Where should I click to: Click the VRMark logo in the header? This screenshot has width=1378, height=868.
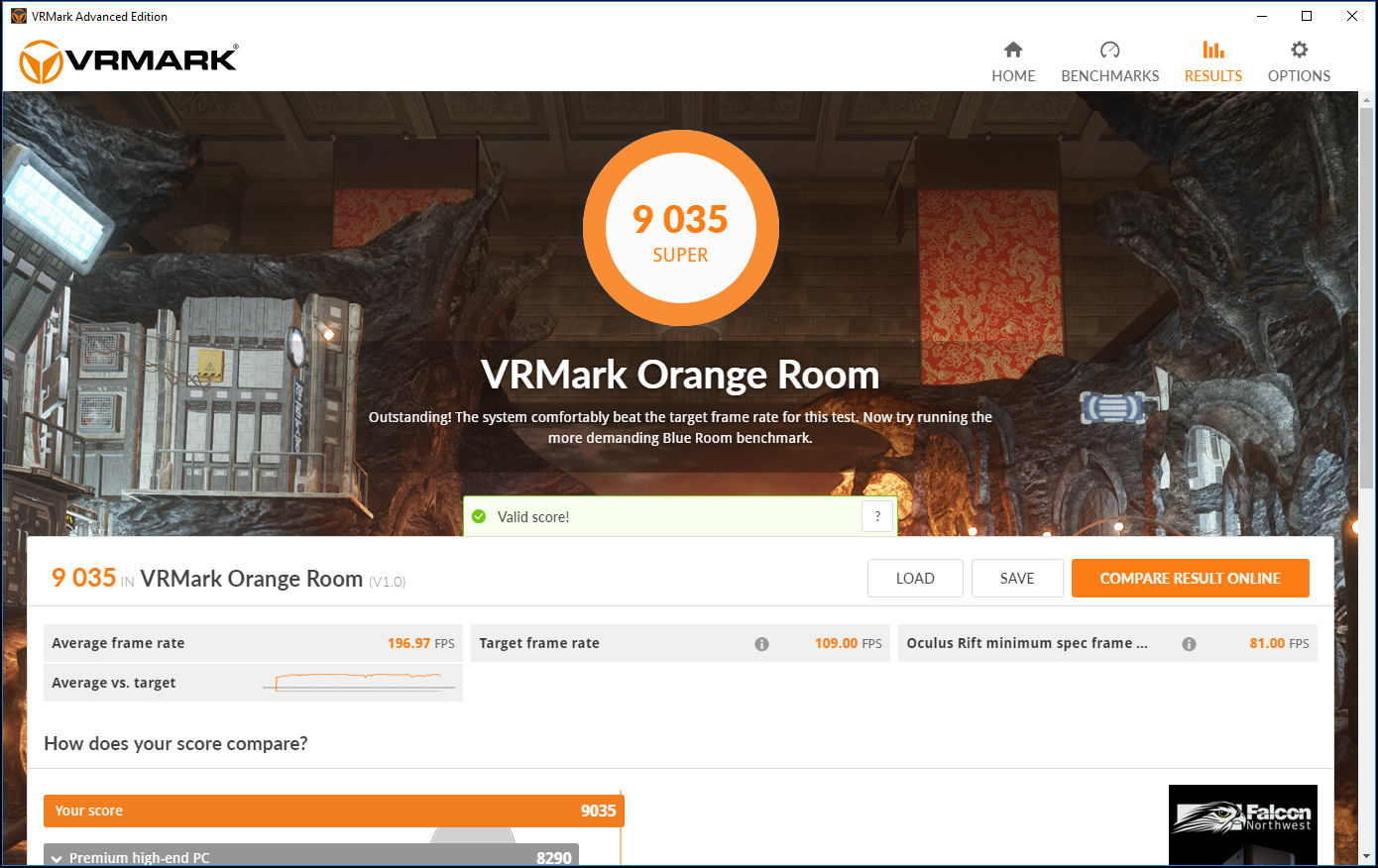pos(129,61)
